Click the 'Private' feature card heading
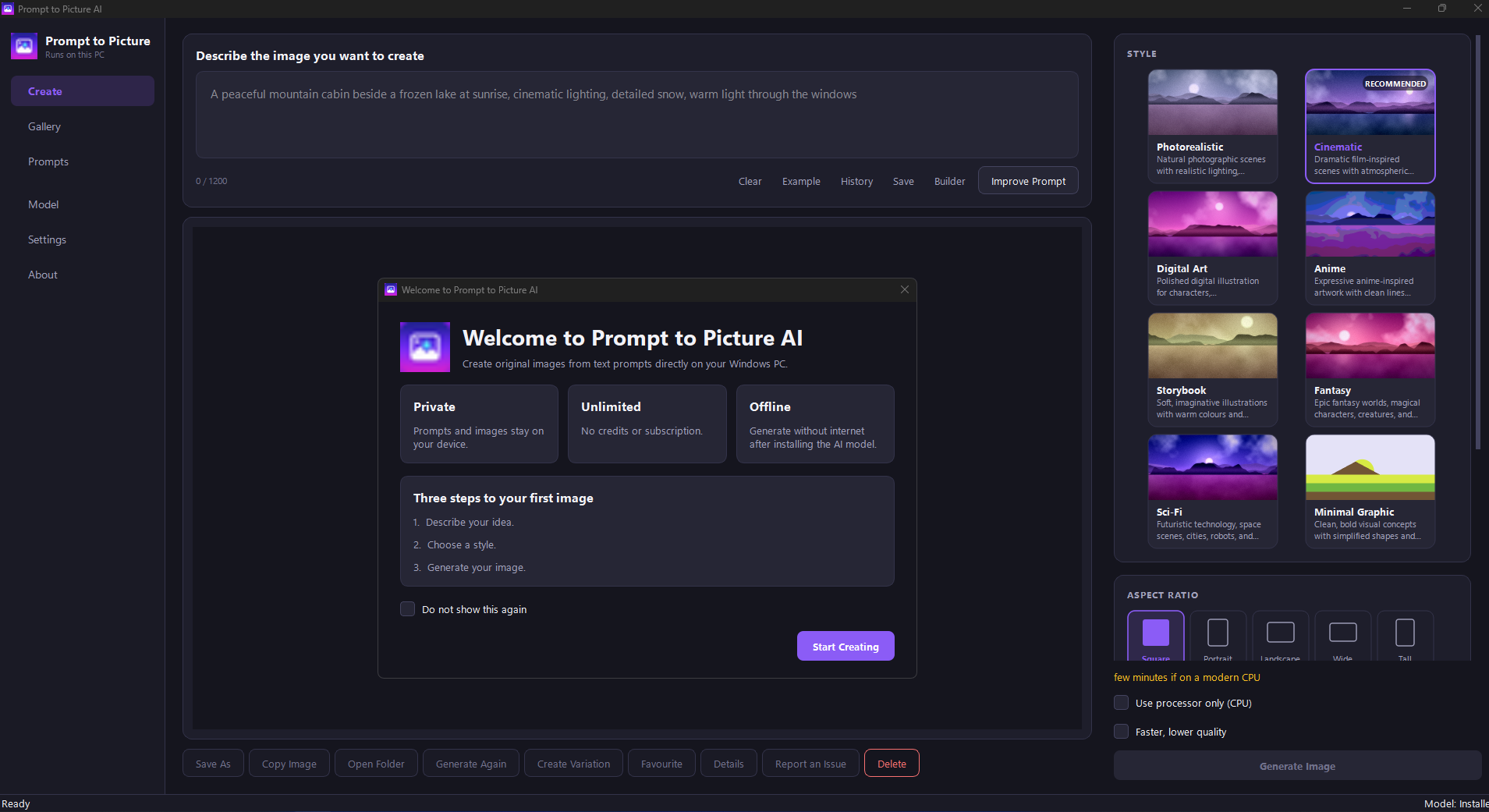Screen dimensions: 1489x812 [434, 406]
